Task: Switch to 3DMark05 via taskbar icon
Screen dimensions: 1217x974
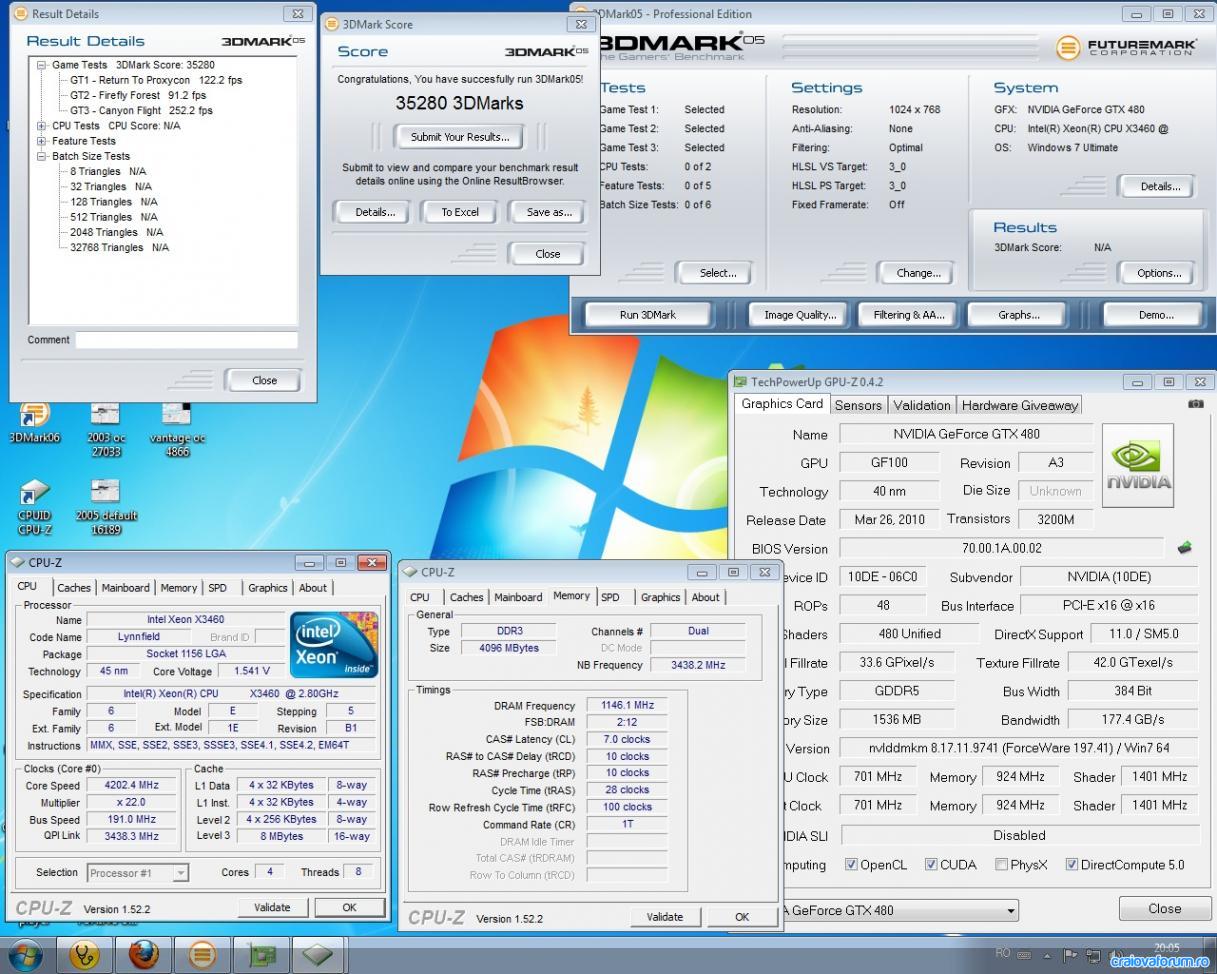Action: (x=203, y=956)
